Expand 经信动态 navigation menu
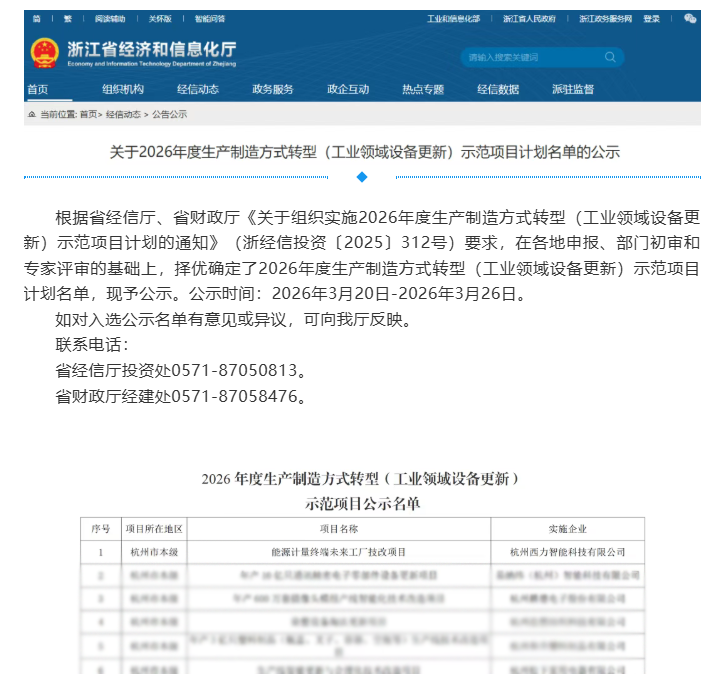 197,89
